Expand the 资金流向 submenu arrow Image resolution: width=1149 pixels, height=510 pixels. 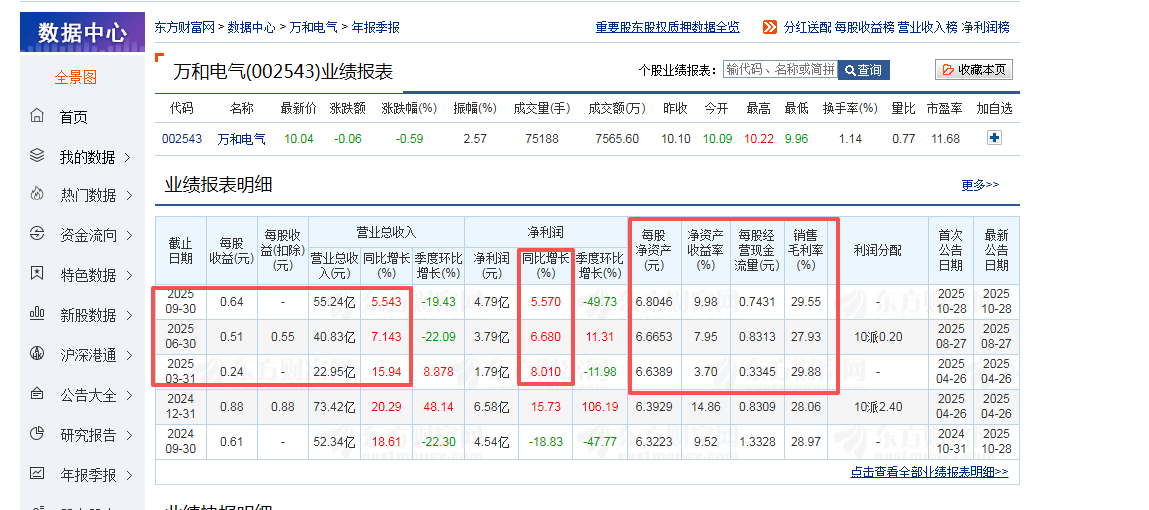click(129, 235)
